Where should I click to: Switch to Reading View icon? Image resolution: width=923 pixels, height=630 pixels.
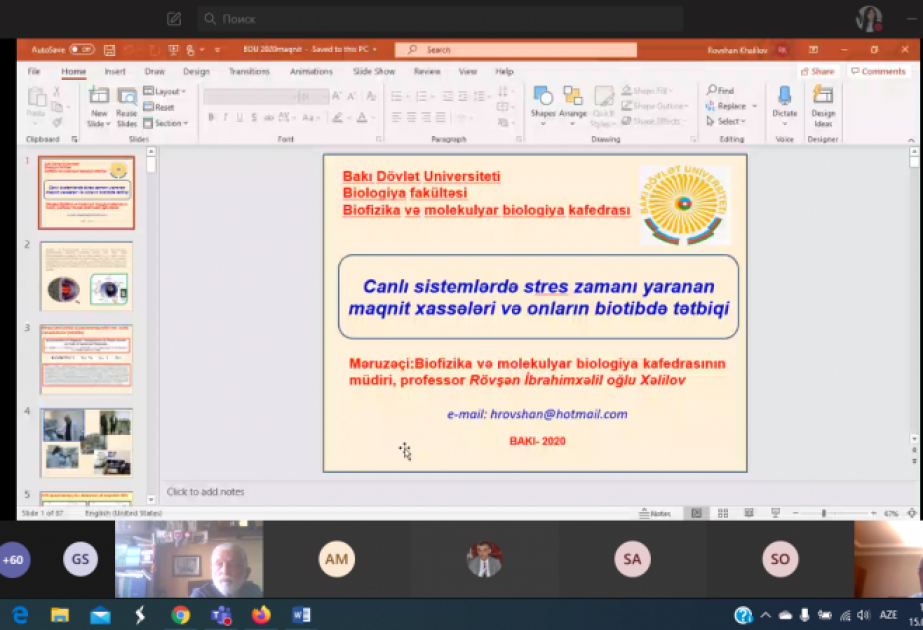tap(749, 513)
